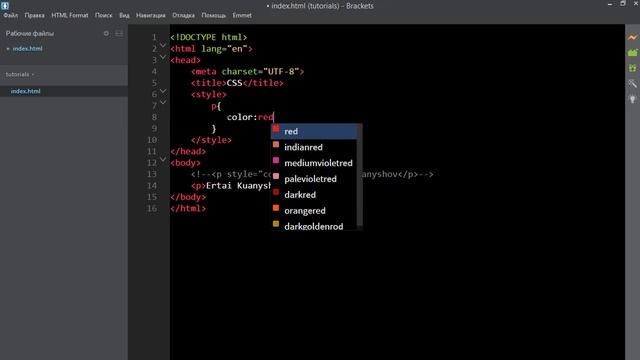Image resolution: width=640 pixels, height=360 pixels.
Task: Open the HTML Format menu
Action: click(x=70, y=16)
